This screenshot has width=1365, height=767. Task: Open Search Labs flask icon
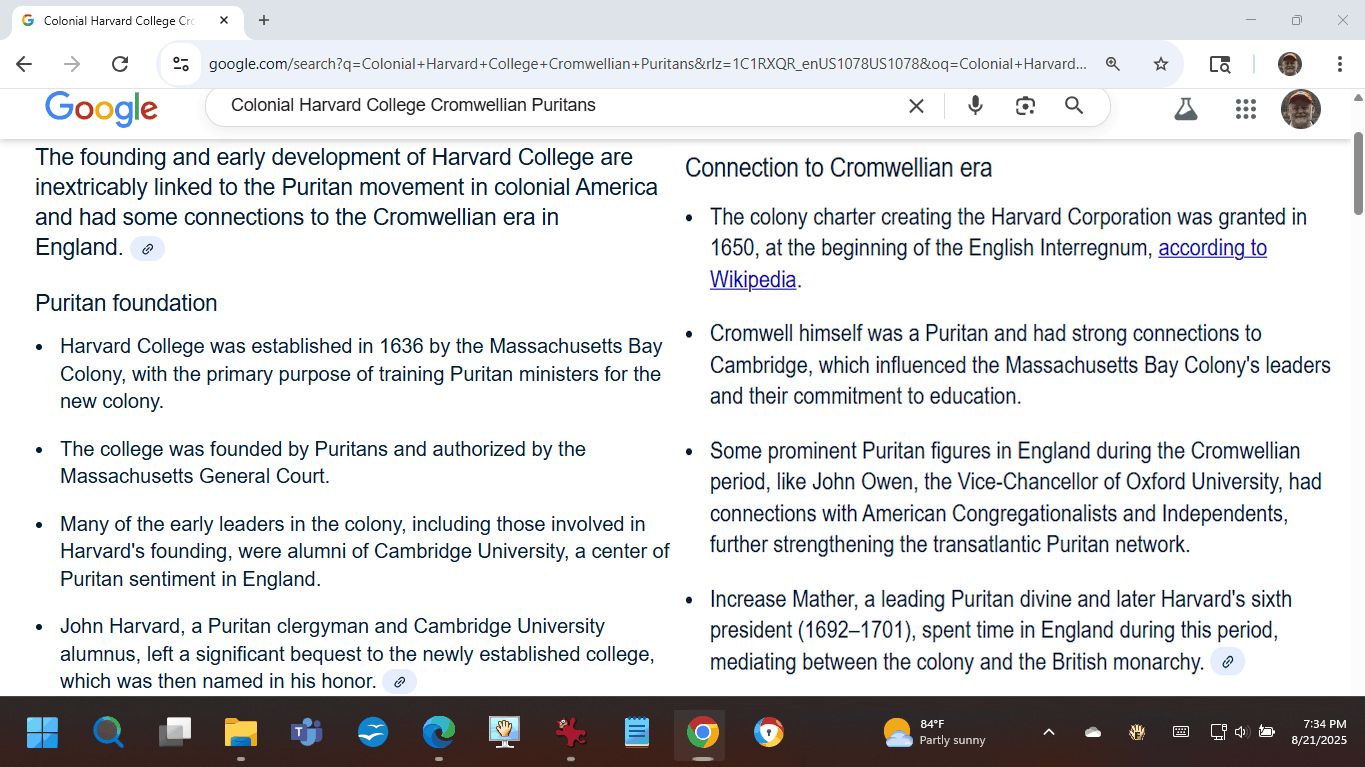1186,109
